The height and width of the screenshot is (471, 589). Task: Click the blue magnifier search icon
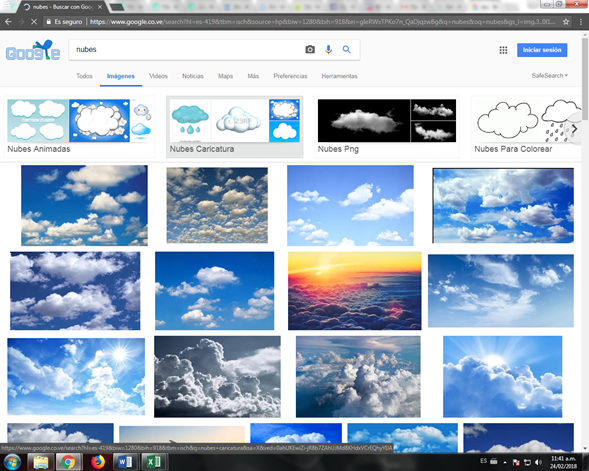347,50
